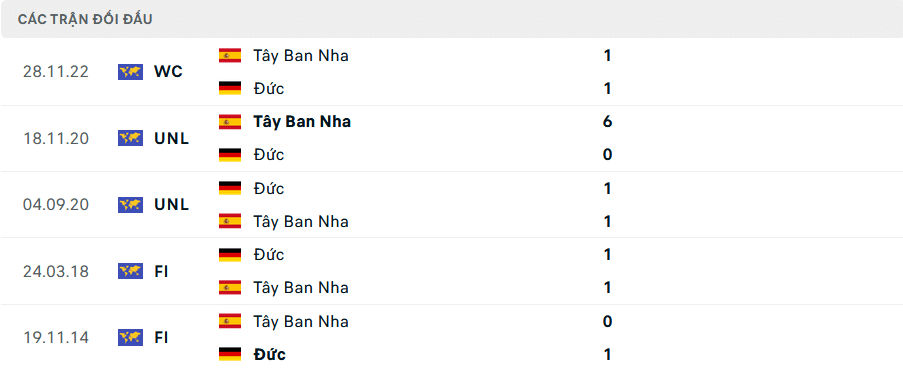Open bold Tây Ban Nha team link

[302, 122]
